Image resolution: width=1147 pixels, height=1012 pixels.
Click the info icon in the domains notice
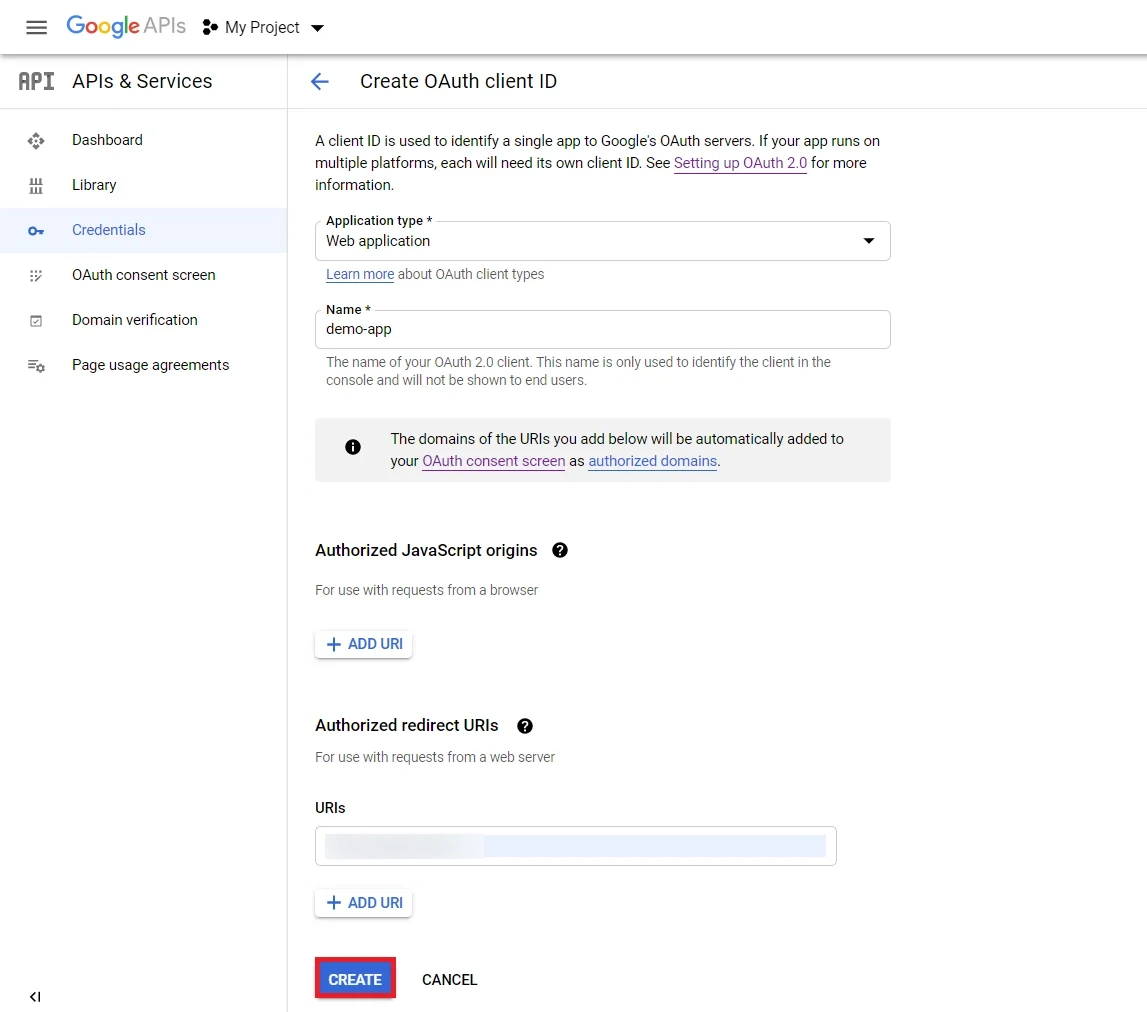point(352,447)
